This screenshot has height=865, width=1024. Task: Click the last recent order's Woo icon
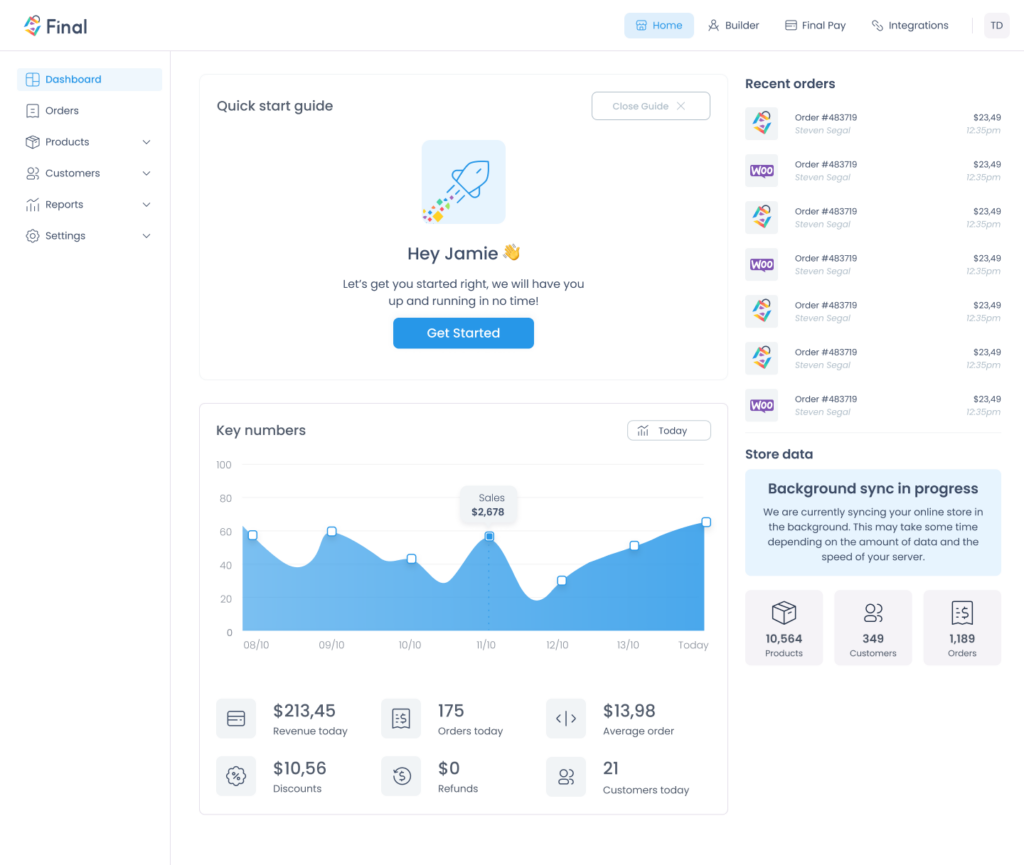pyautogui.click(x=761, y=405)
